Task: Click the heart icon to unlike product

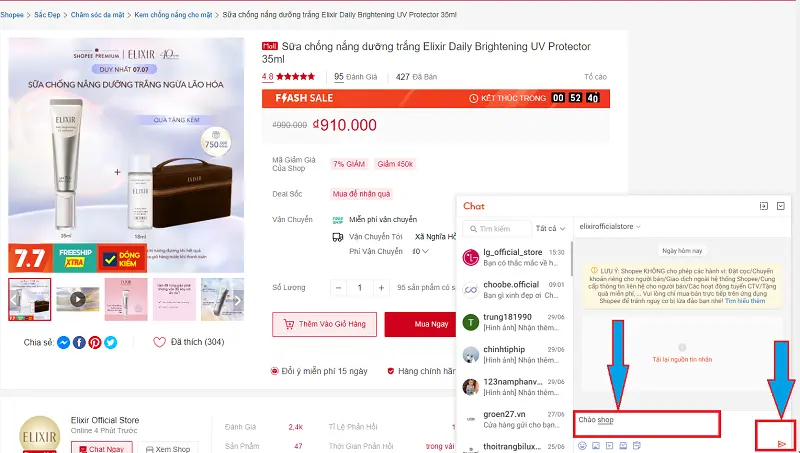Action: pyautogui.click(x=160, y=342)
